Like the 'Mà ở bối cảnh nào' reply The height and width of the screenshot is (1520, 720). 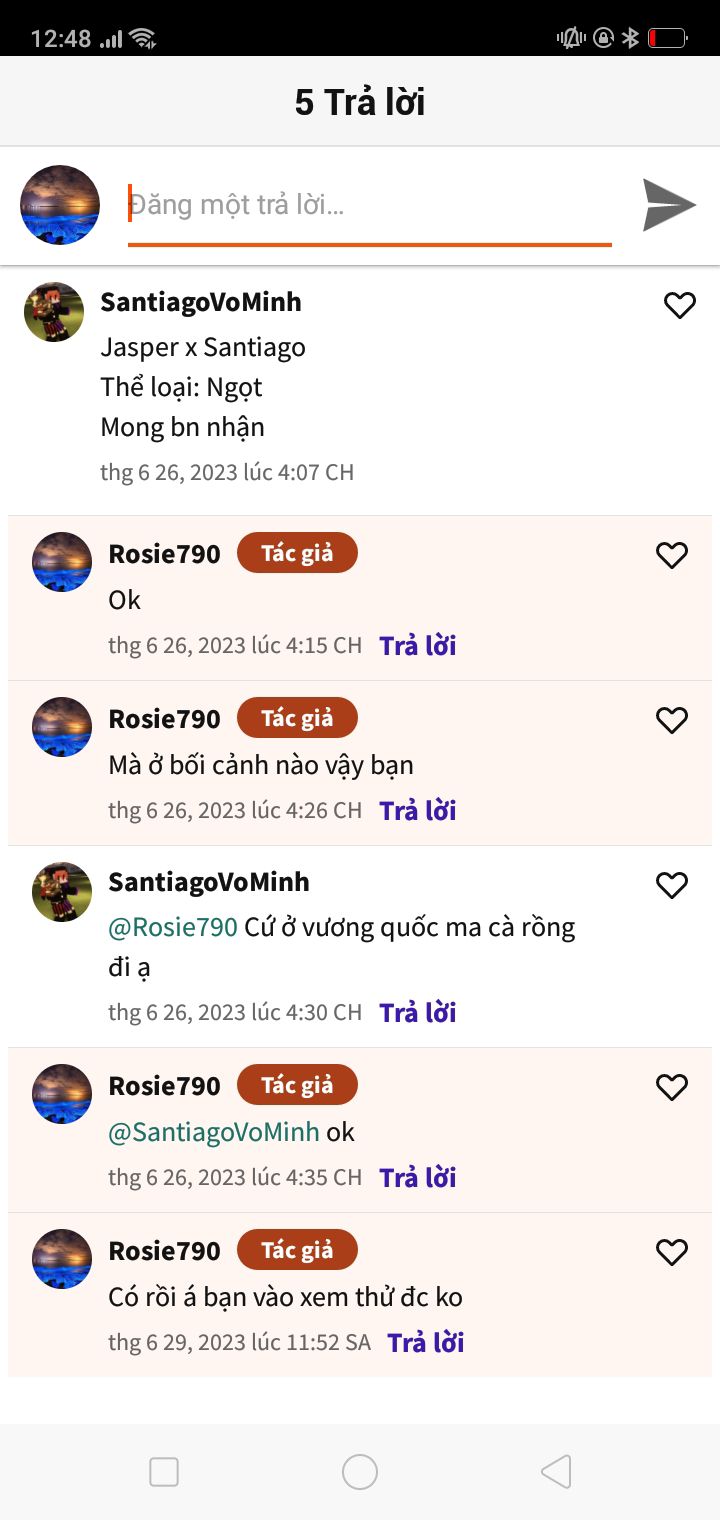coord(672,720)
